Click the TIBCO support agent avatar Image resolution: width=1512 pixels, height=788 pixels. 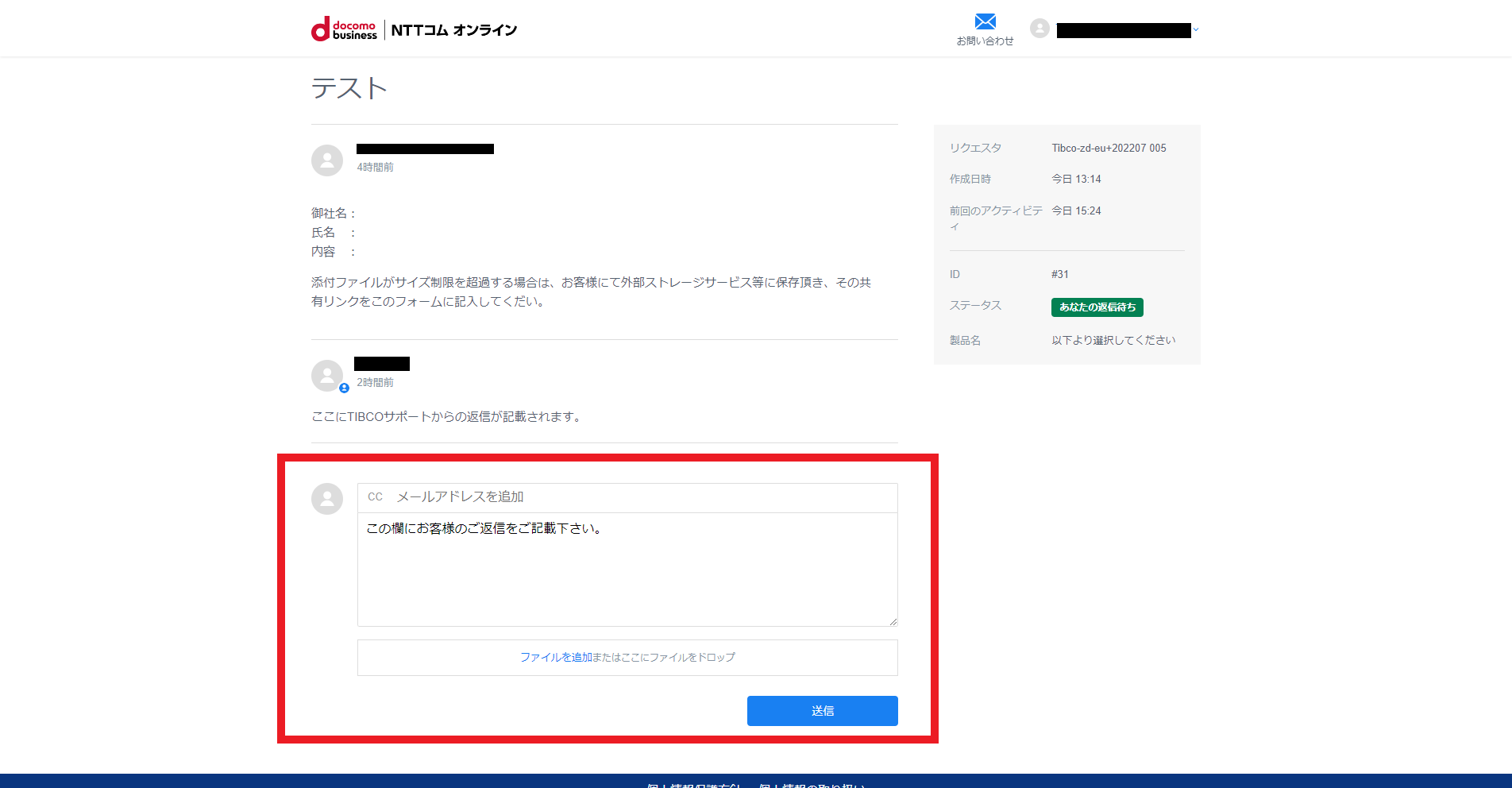pos(326,375)
